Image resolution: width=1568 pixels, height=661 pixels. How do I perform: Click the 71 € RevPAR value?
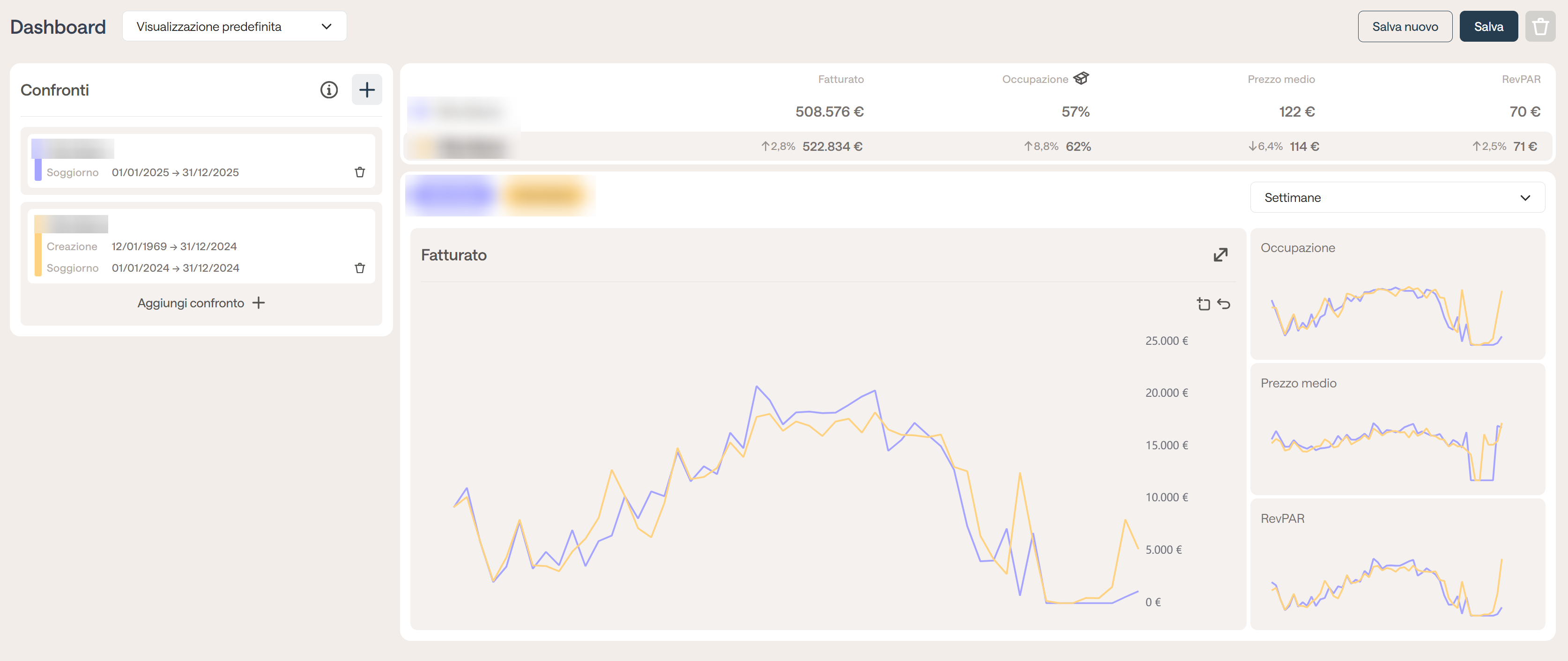pos(1525,146)
